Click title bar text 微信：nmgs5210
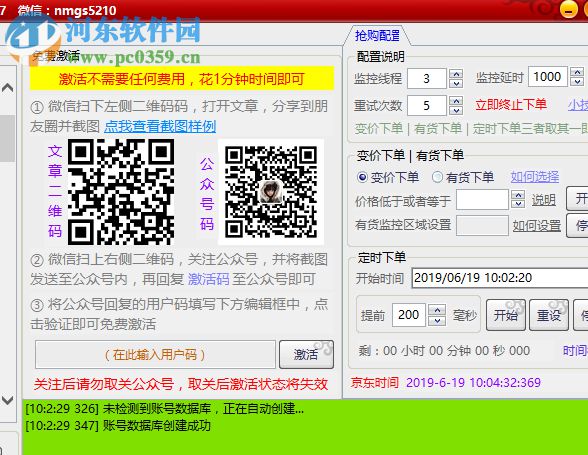The height and width of the screenshot is (455, 588). point(68,10)
